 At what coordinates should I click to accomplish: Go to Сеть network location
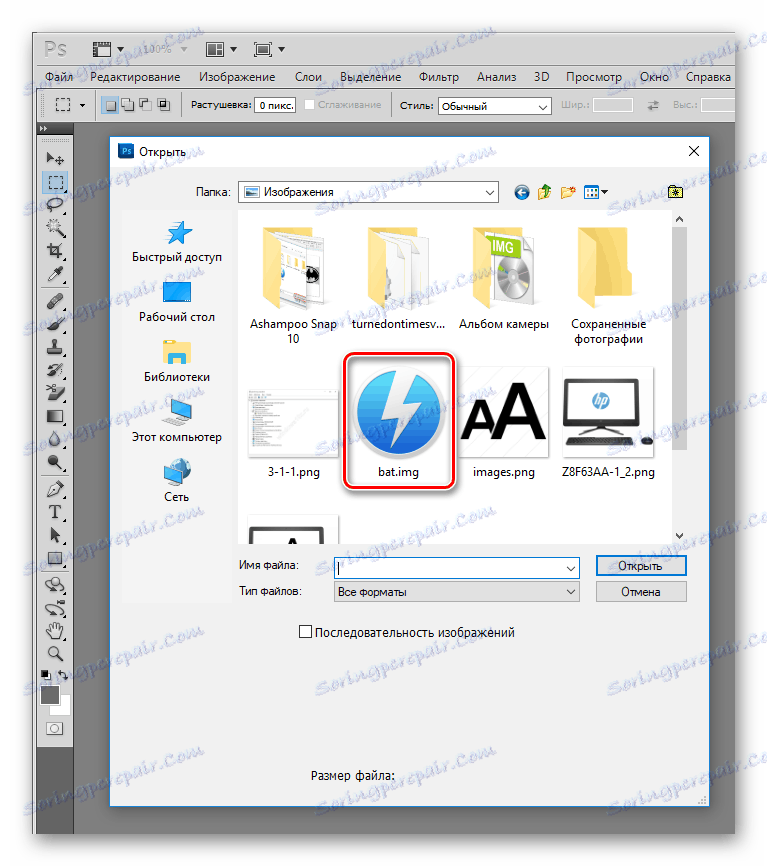(177, 480)
